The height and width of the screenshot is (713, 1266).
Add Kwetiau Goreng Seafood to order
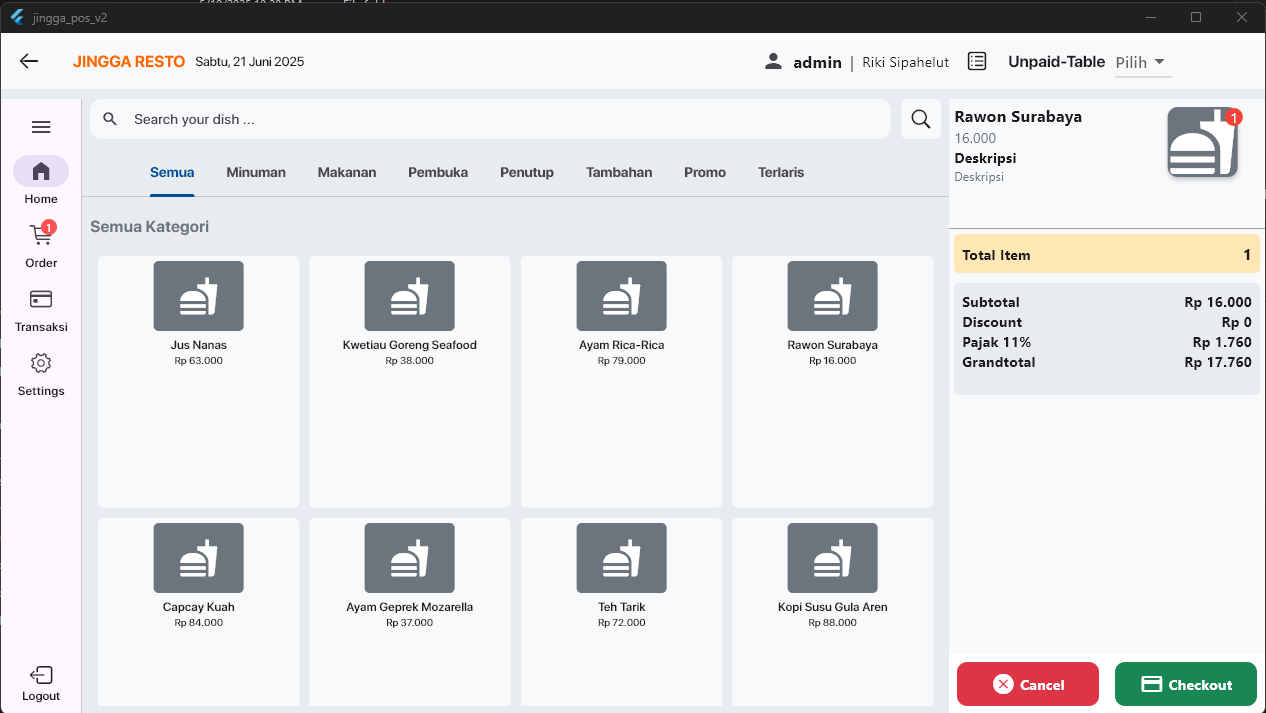(x=410, y=382)
